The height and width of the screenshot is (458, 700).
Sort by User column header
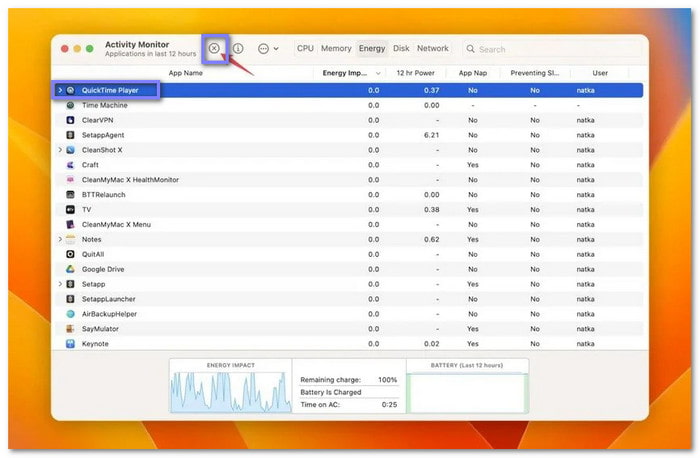(x=600, y=73)
